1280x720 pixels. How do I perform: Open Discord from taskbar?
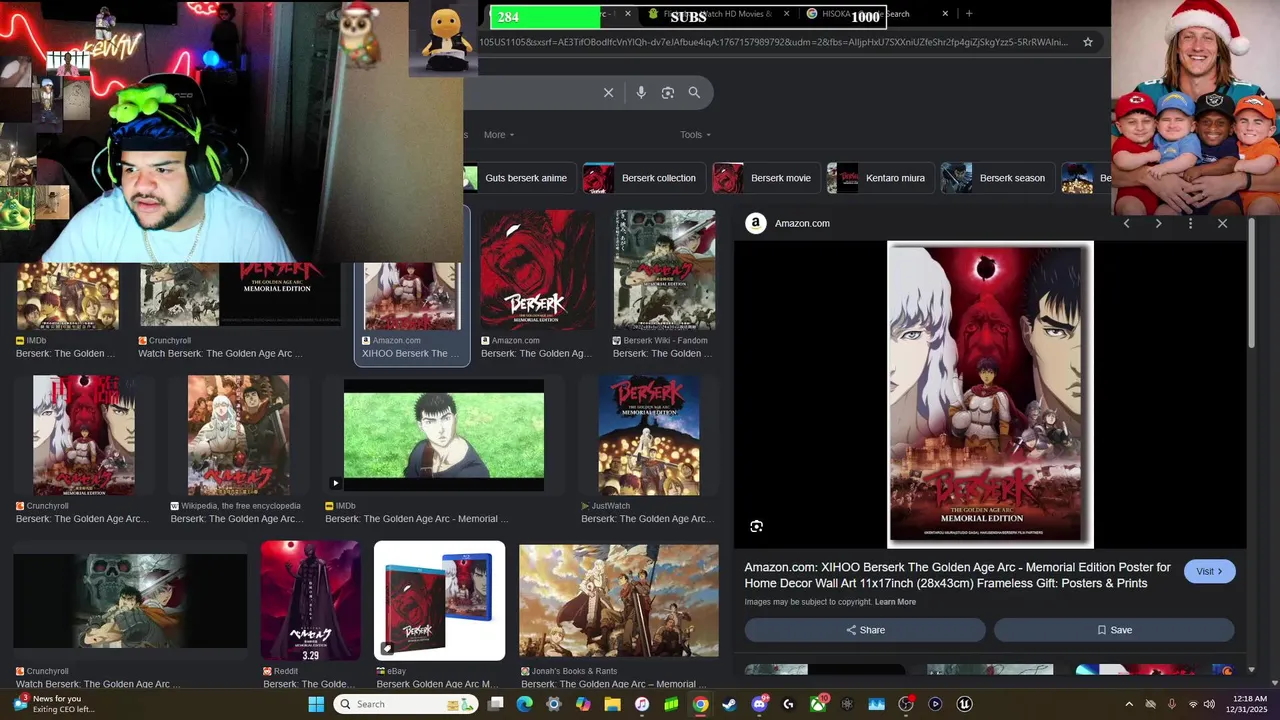pos(759,704)
